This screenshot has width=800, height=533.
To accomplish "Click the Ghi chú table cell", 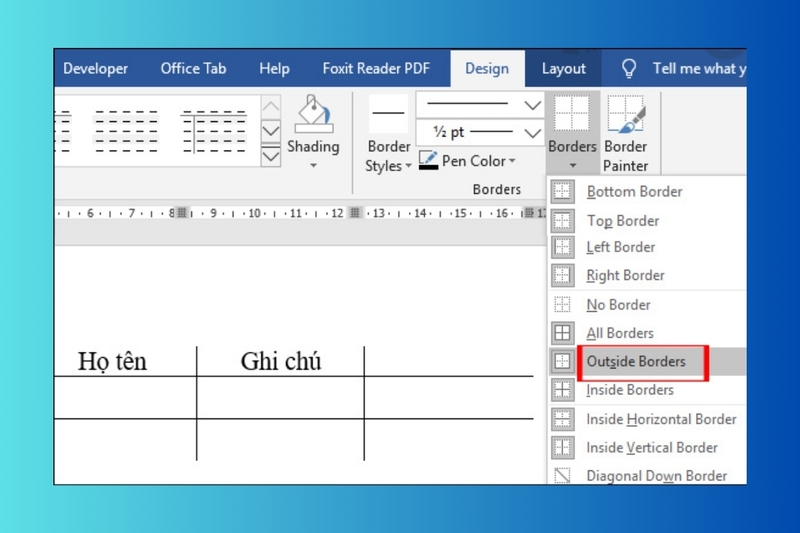I will tap(281, 361).
